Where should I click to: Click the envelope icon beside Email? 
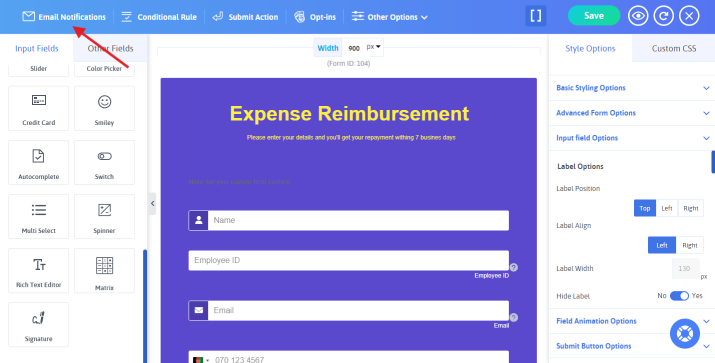tap(198, 311)
